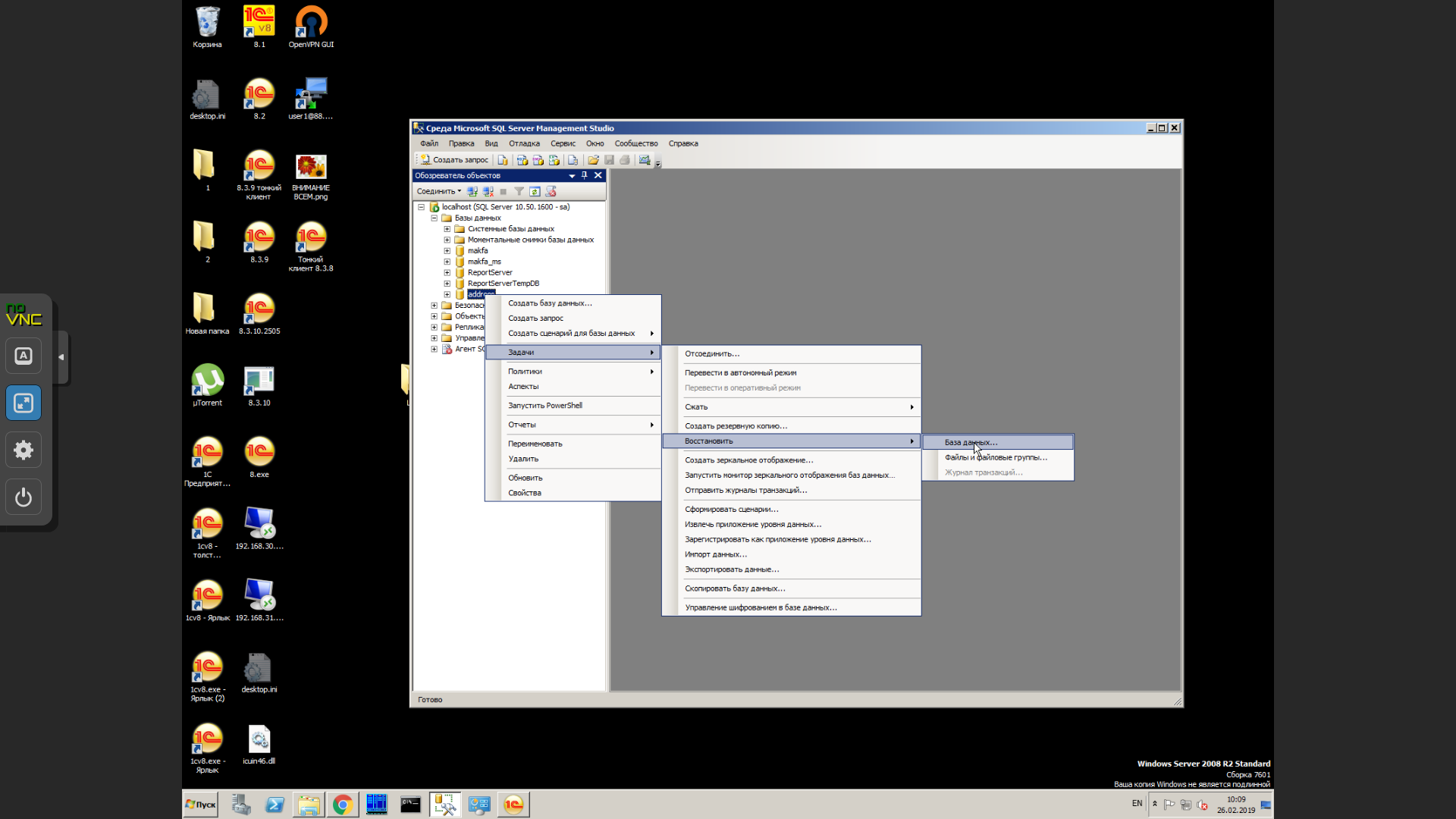1456x819 pixels.
Task: Click the Создать запрос toolbar button
Action: (x=454, y=160)
